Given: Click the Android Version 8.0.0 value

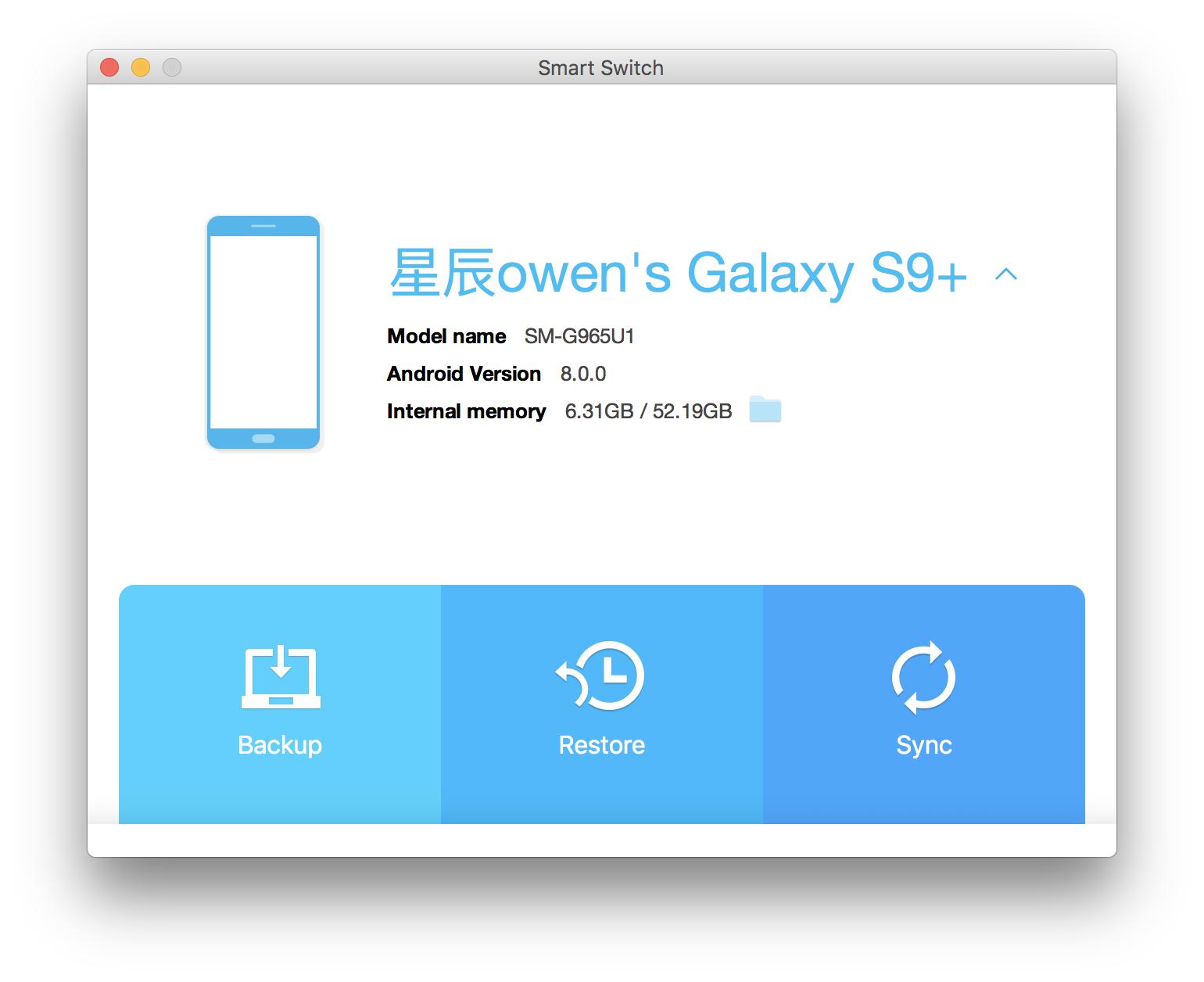Looking at the screenshot, I should (584, 374).
